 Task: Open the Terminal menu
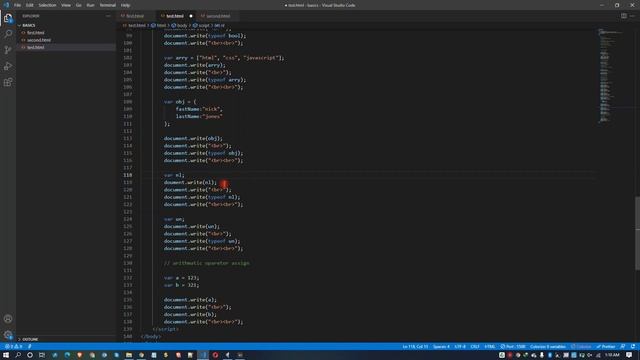tap(108, 5)
